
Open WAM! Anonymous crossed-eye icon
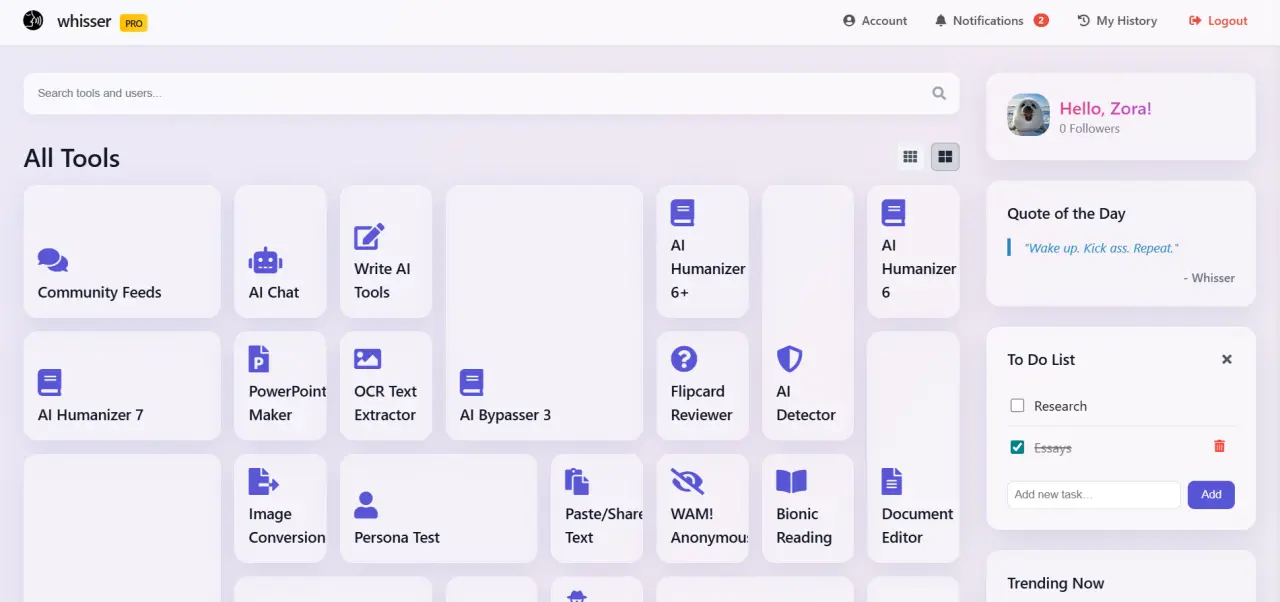(687, 481)
